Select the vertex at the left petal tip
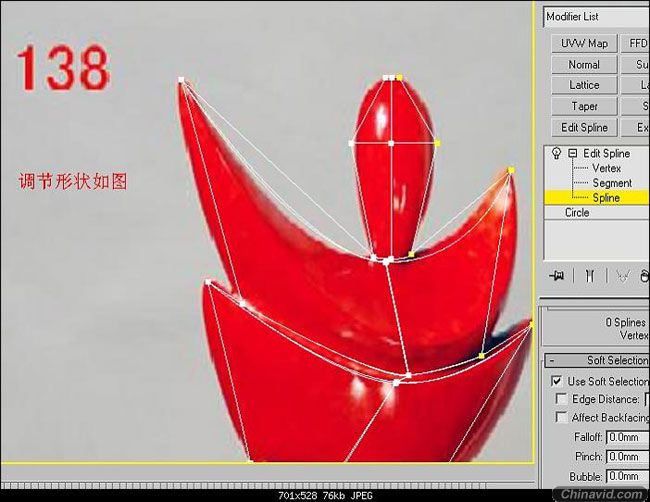The image size is (650, 502). coord(181,80)
